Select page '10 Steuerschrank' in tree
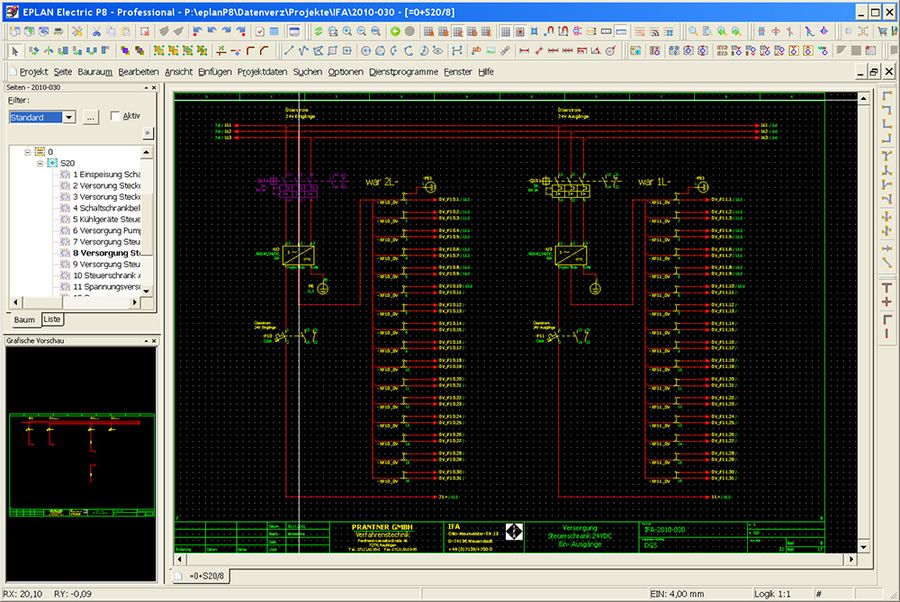The width and height of the screenshot is (900, 602). (x=100, y=275)
